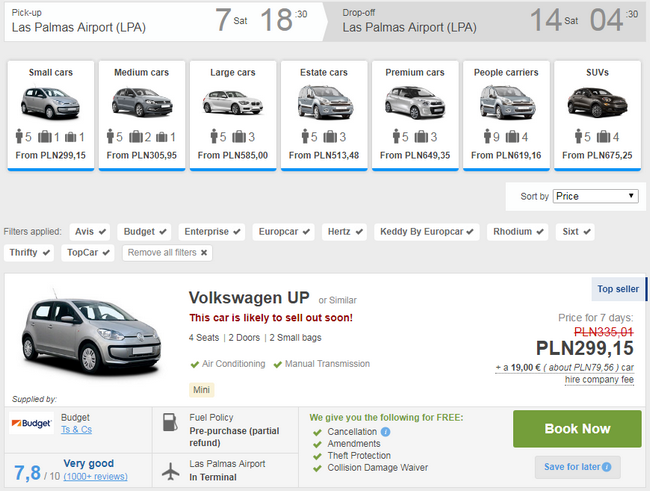The width and height of the screenshot is (650, 491).
Task: Click the Pick-up Las Palmas Airport section
Action: [164, 21]
